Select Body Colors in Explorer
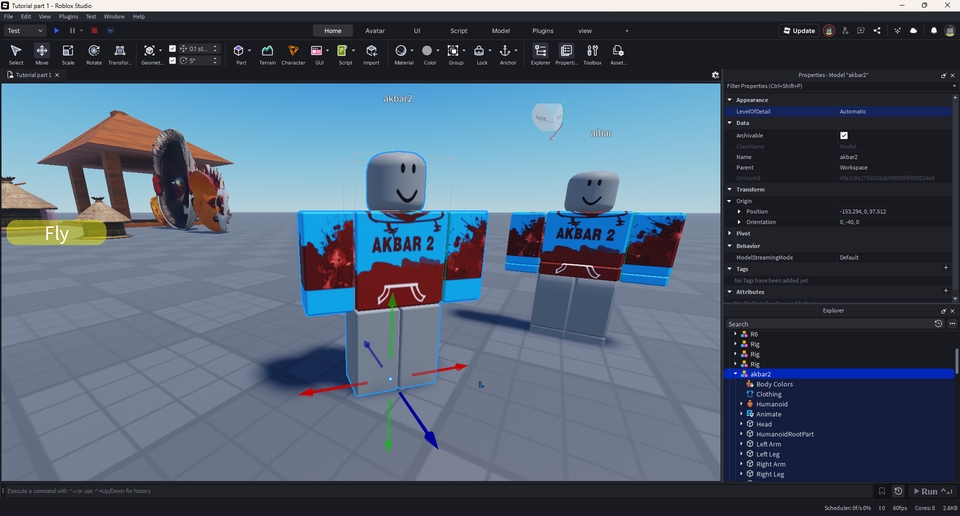 pyautogui.click(x=774, y=384)
